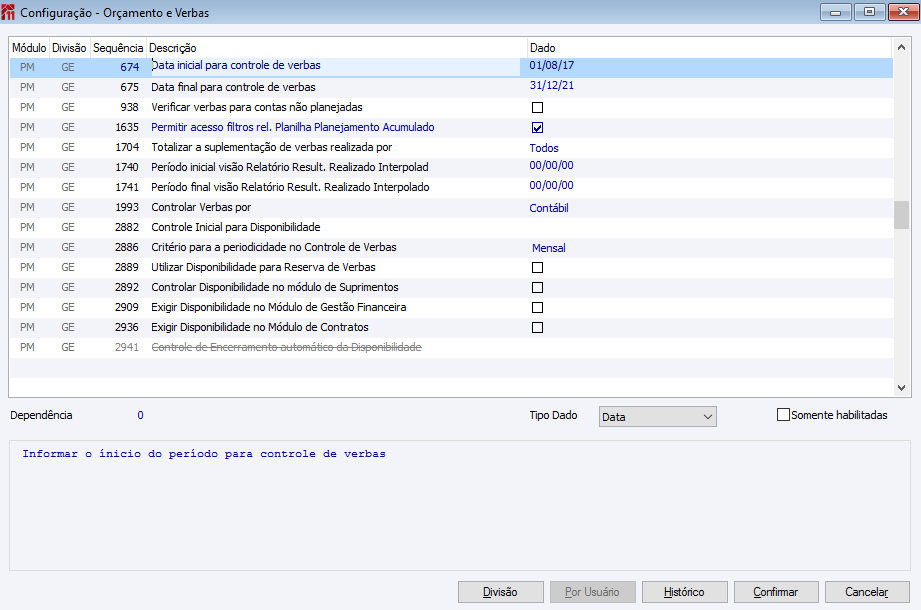Click sequence number 938
The width and height of the screenshot is (921, 610).
pyautogui.click(x=129, y=107)
